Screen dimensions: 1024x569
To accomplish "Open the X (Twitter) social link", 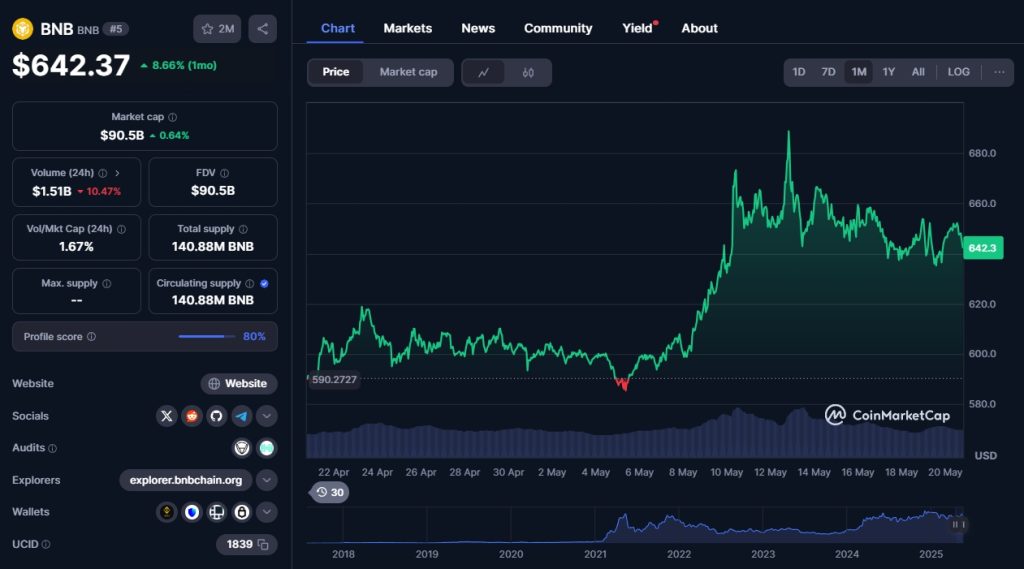I will coord(167,416).
